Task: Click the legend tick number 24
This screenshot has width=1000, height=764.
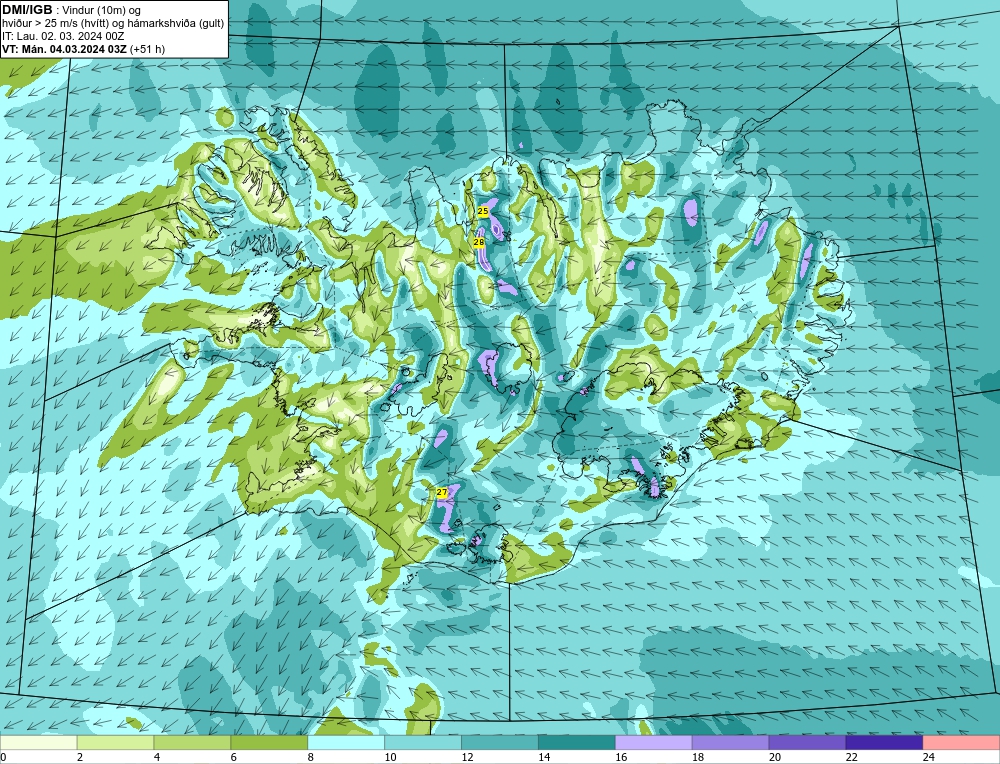Action: point(929,757)
